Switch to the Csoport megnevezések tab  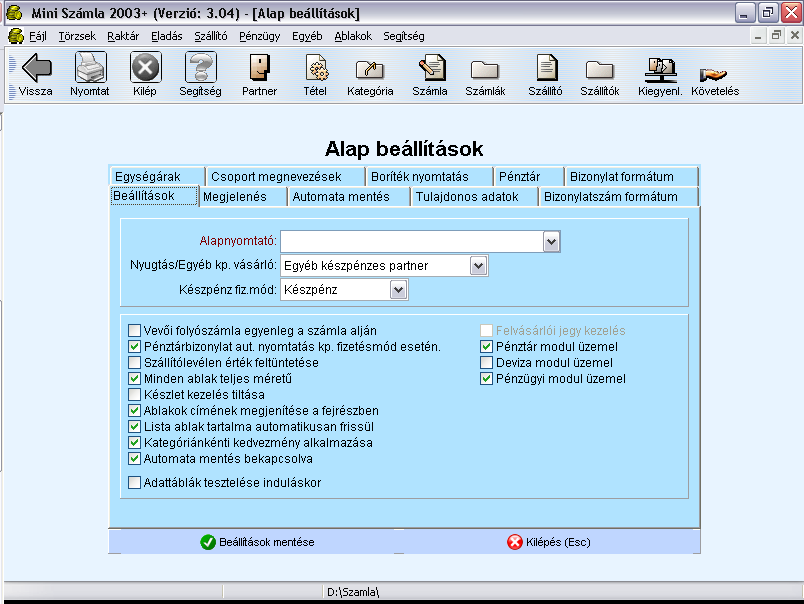click(x=286, y=176)
